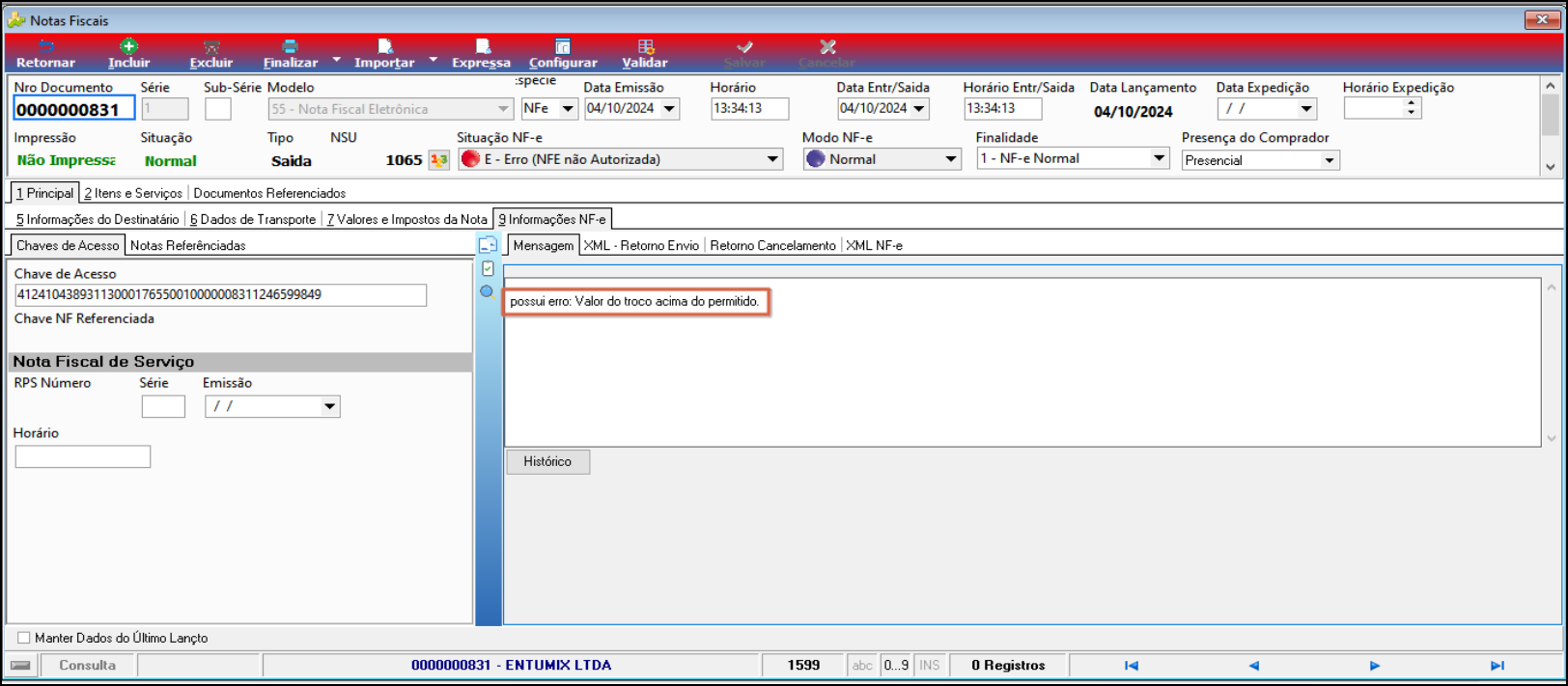This screenshot has width=1568, height=686.
Task: Click the header panel scrollbar down arrow
Action: click(x=1551, y=166)
